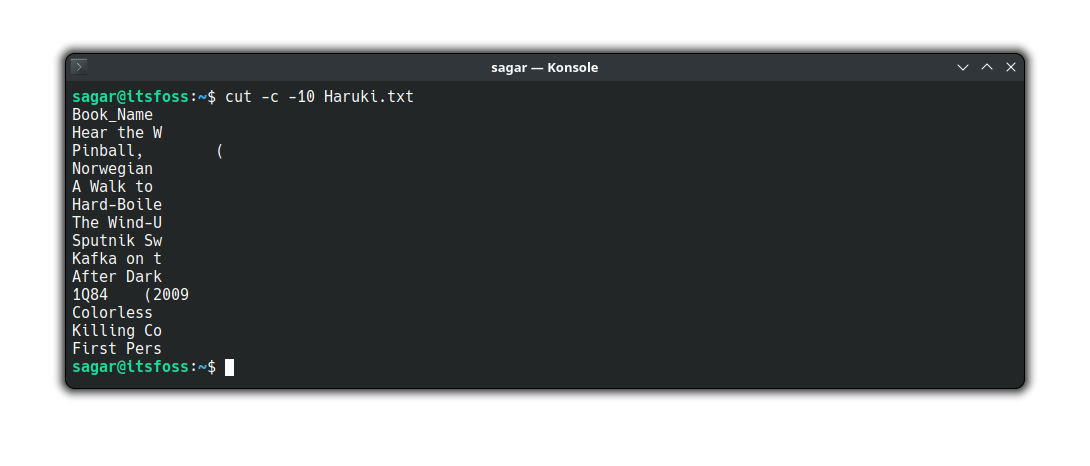Image resolution: width=1090 pixels, height=466 pixels.
Task: Click the 'Hear the W' output line
Action: [117, 133]
